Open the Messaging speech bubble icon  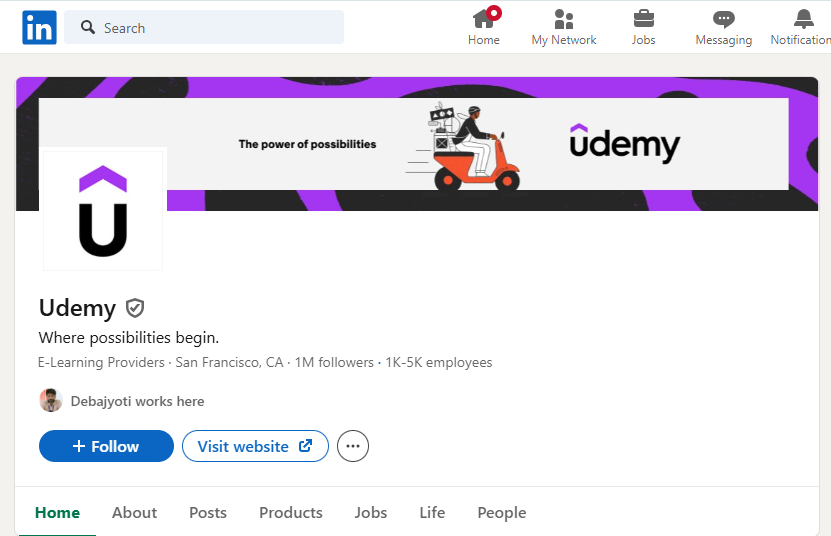click(723, 20)
